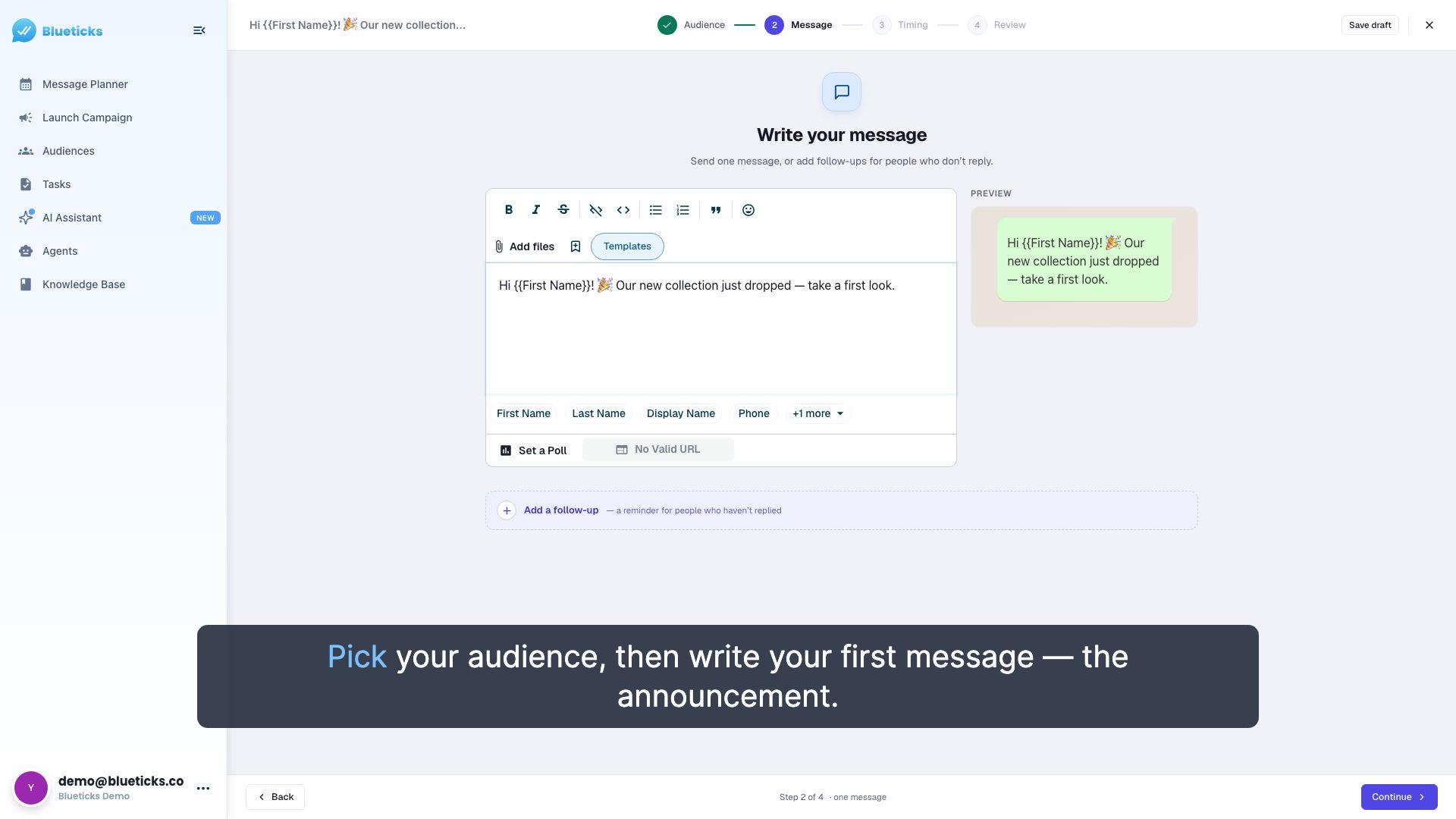Jump to the Review step

[996, 25]
